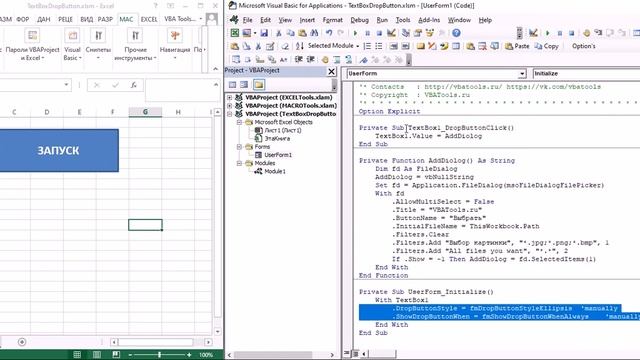Image resolution: width=640 pixels, height=360 pixels.
Task: Click the ЗАПУСК button on the Excel sheet
Action: pyautogui.click(x=58, y=150)
